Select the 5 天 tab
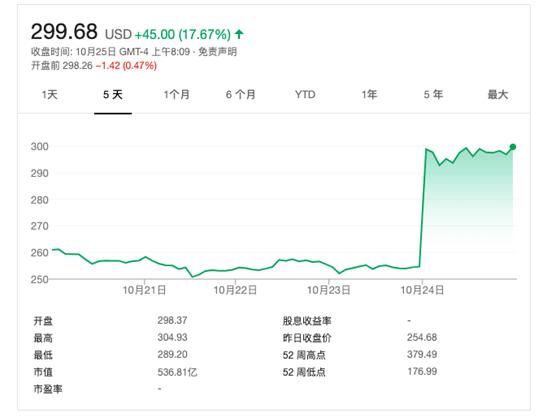543x417 pixels. click(x=113, y=95)
